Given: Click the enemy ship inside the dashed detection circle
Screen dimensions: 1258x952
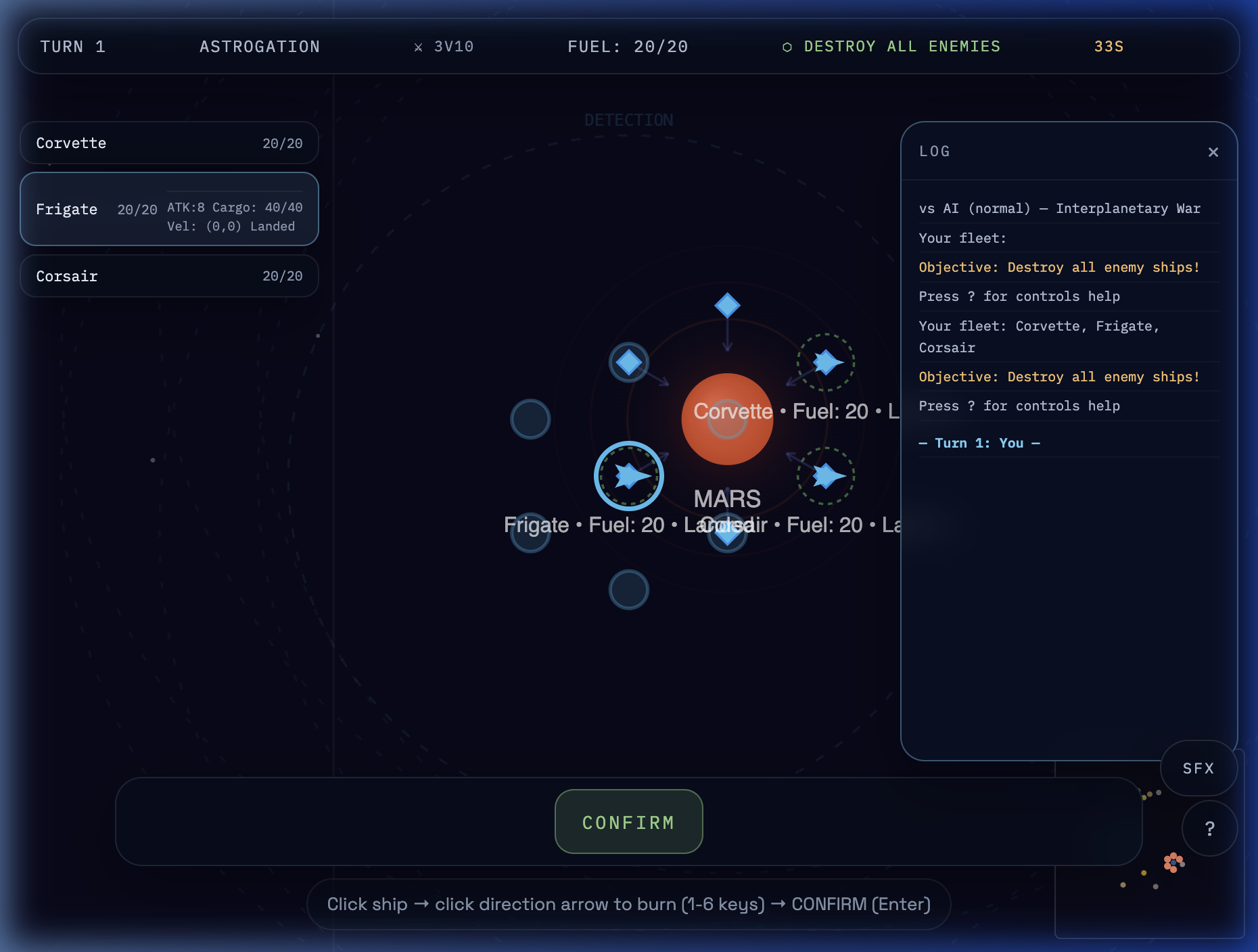Looking at the screenshot, I should point(825,363).
